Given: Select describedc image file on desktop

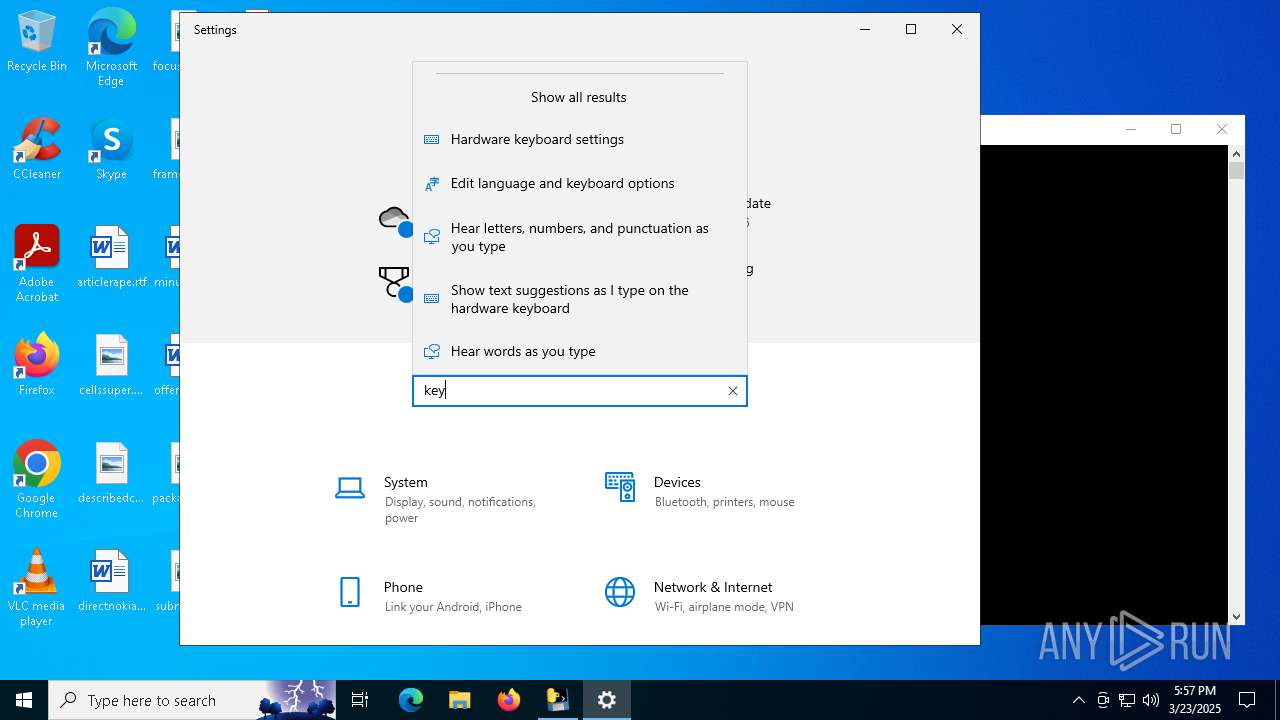Looking at the screenshot, I should 111,473.
